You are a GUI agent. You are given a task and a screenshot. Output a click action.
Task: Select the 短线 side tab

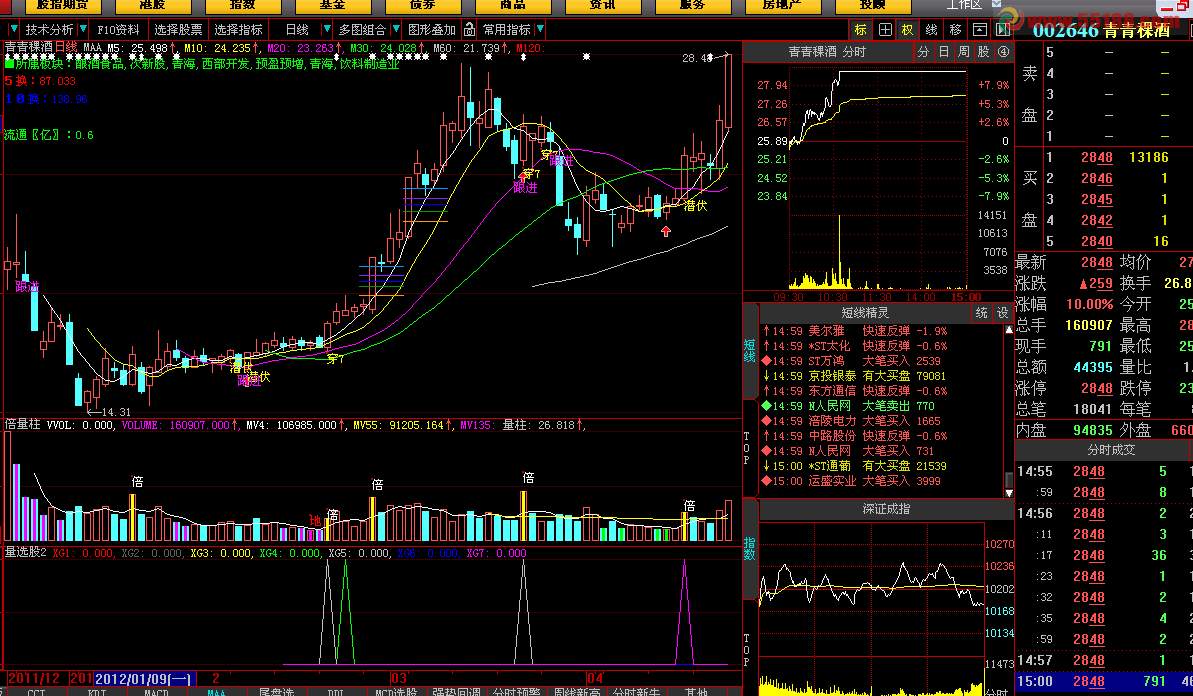click(749, 350)
